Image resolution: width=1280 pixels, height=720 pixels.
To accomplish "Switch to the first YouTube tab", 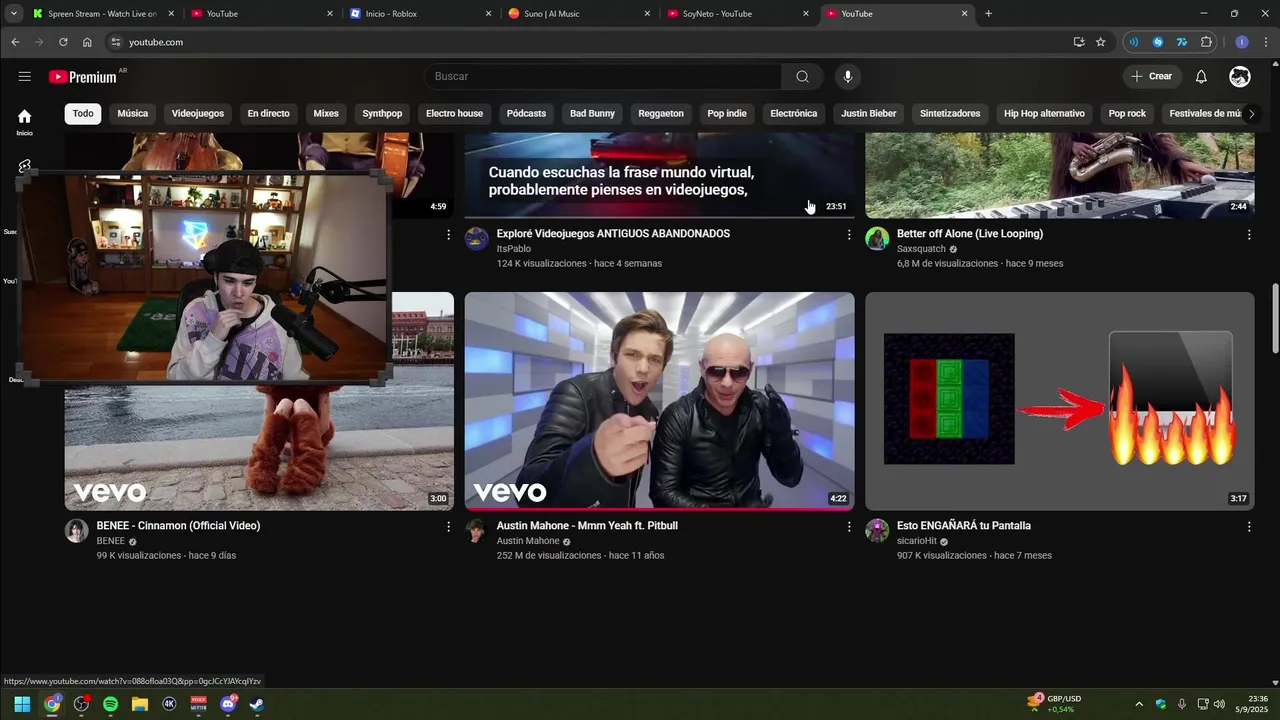I will (262, 14).
